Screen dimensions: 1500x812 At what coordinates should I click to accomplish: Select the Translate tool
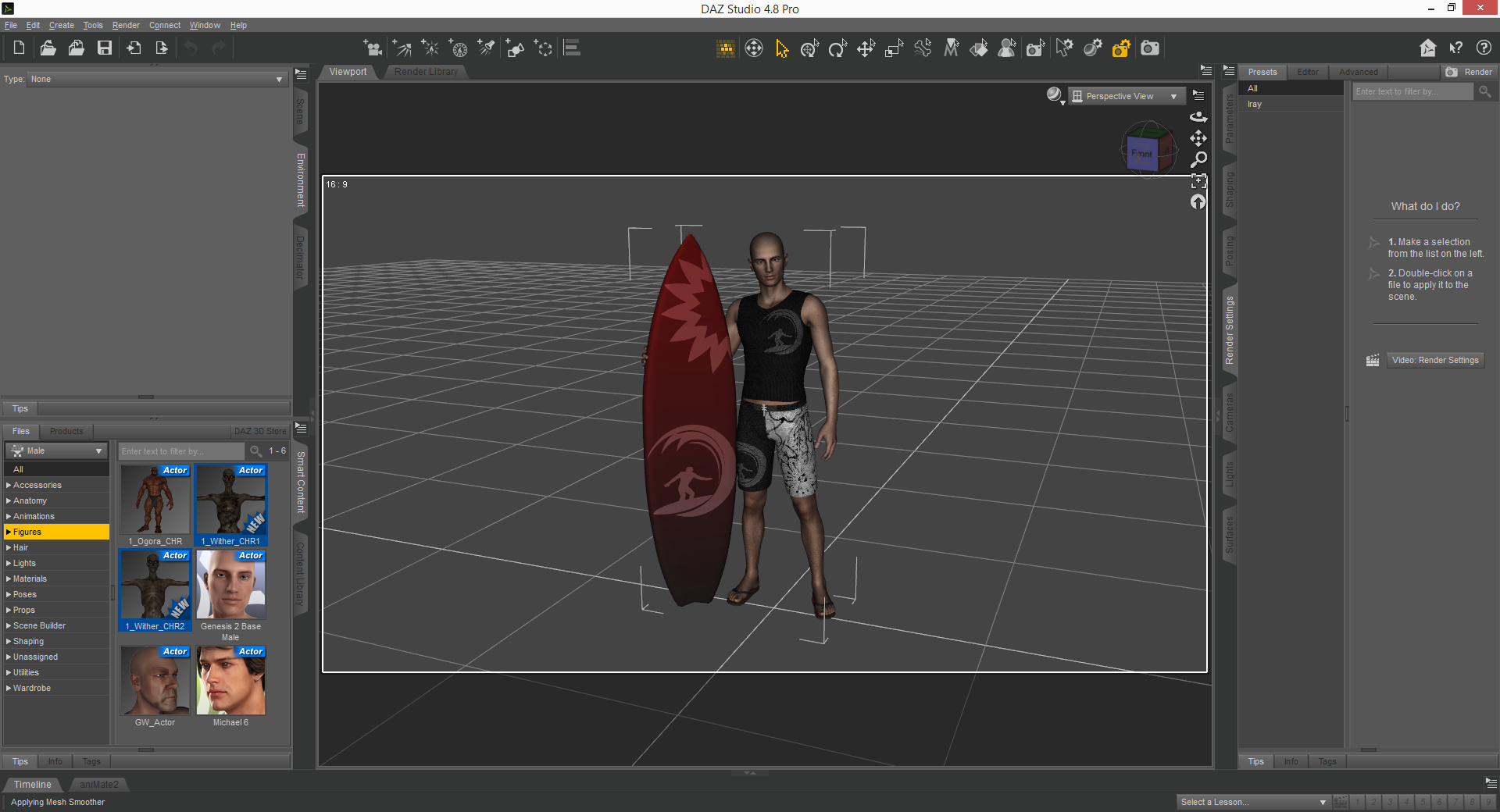866,48
